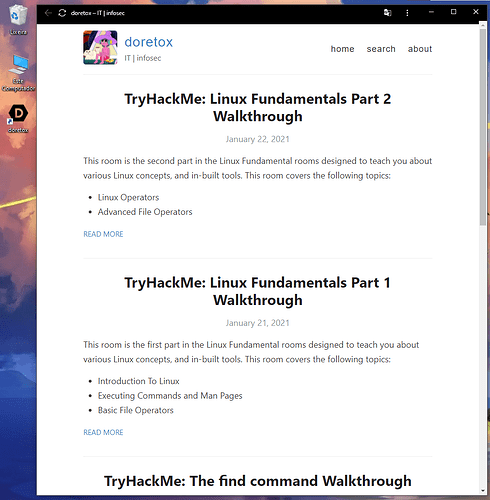Maximize the doretox window
Viewport: 490px width, 500px height.
(453, 12)
